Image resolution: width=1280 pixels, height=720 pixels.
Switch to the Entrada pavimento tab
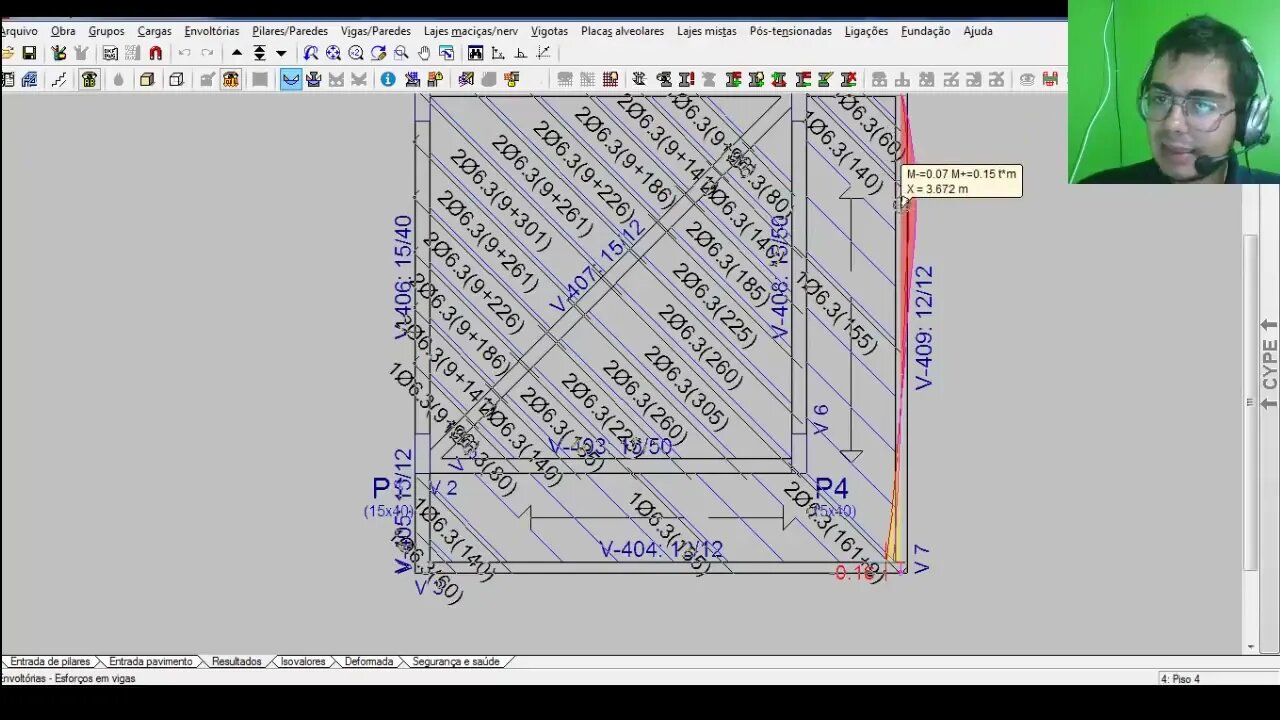coord(151,661)
